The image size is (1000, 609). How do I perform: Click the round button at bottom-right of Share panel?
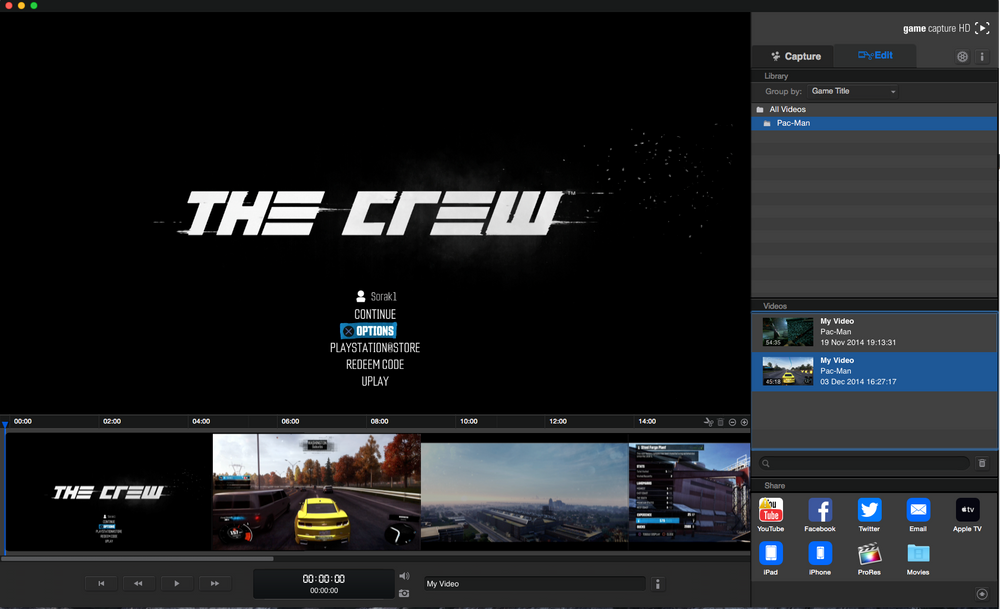tap(982, 594)
